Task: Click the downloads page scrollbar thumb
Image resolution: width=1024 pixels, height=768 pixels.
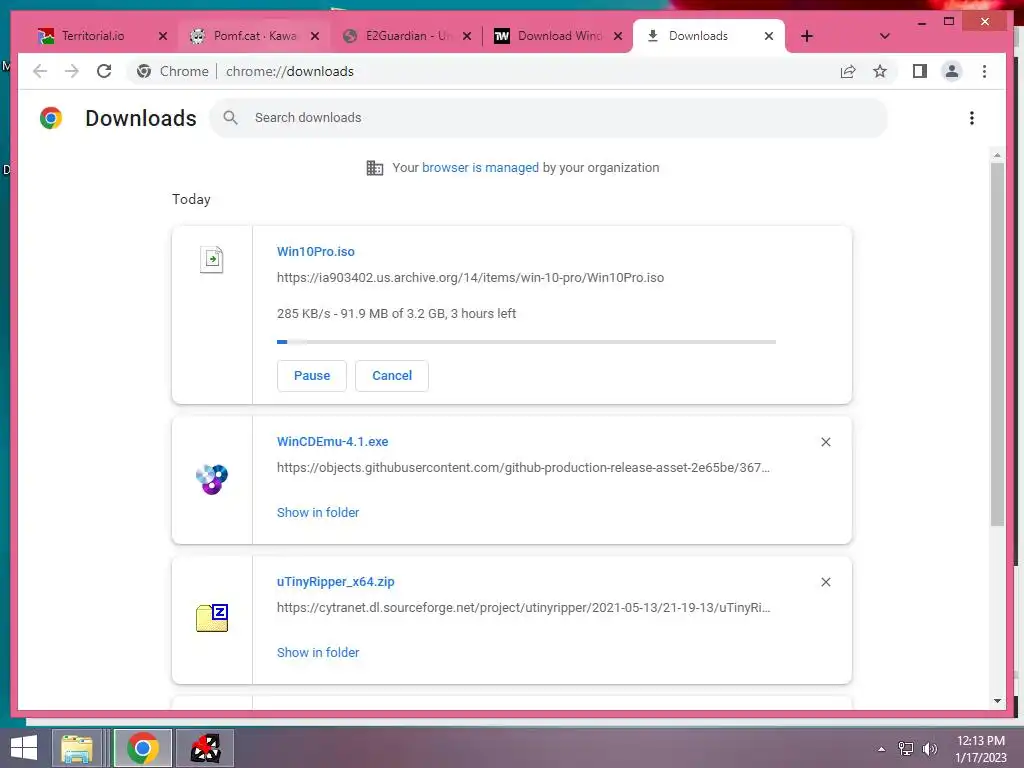Action: 997,344
